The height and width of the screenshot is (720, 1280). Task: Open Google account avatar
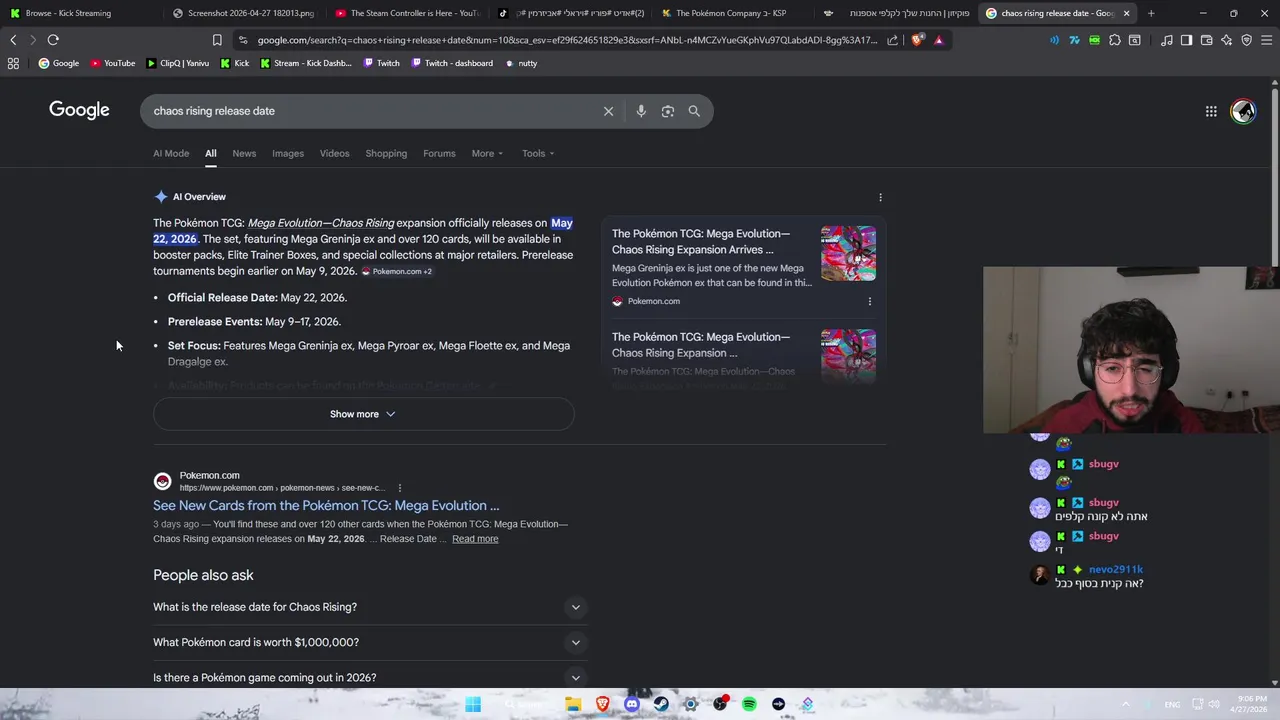pyautogui.click(x=1243, y=111)
